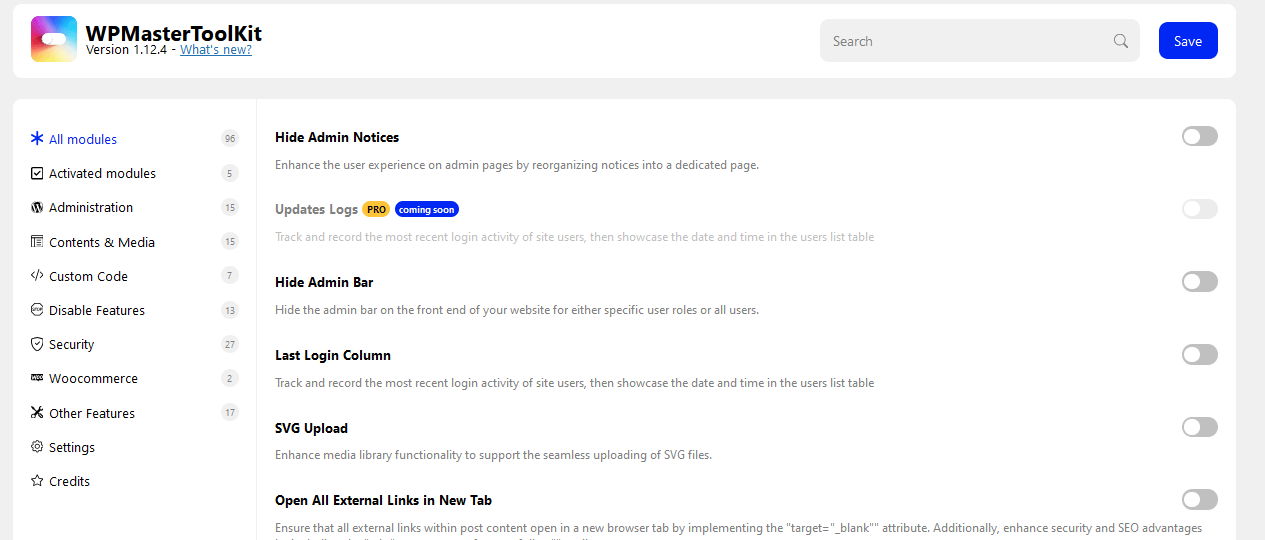Click the gear icon beside Settings
This screenshot has width=1265, height=540.
click(x=37, y=447)
